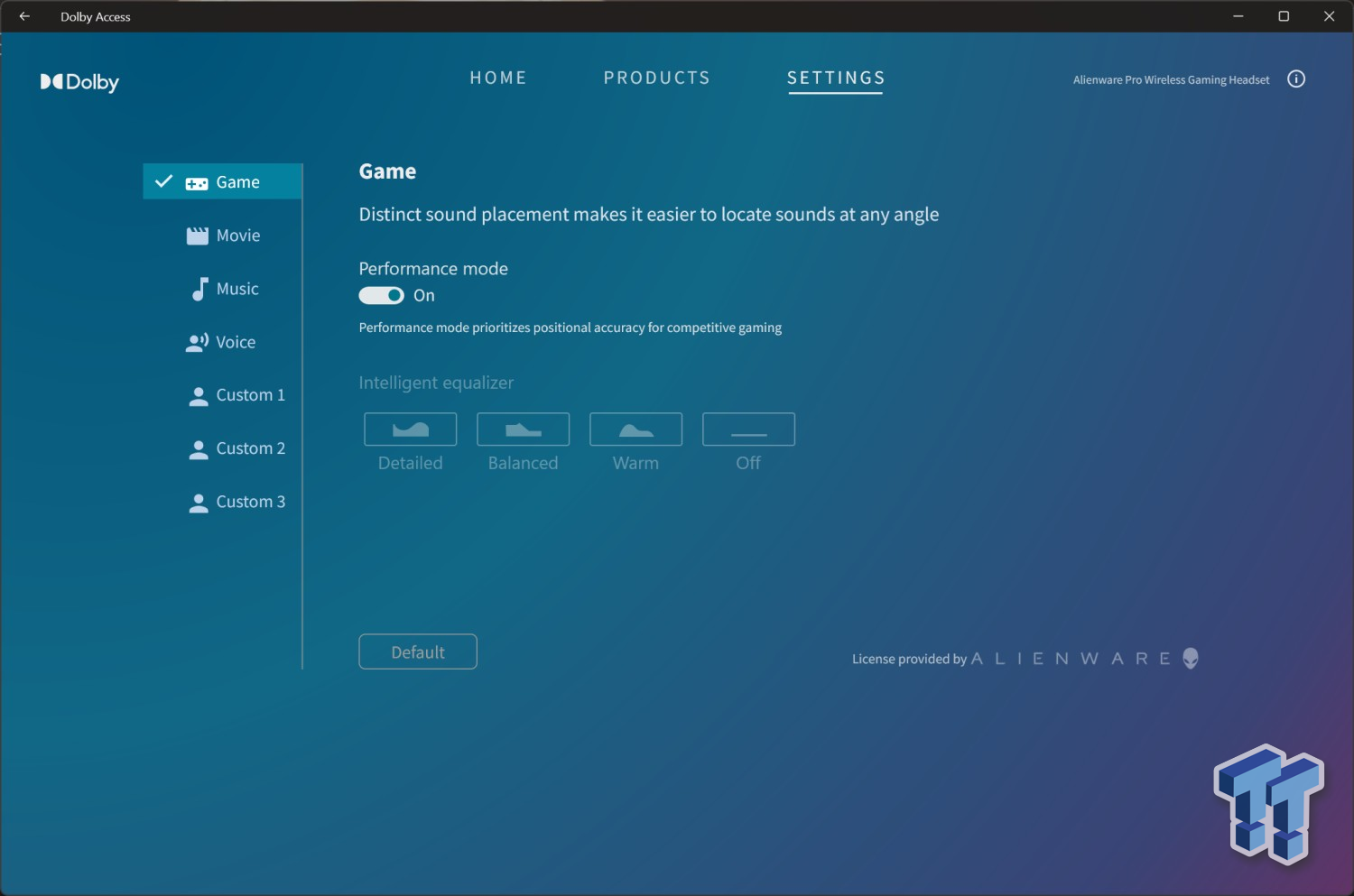The height and width of the screenshot is (896, 1354).
Task: Click the Dolby logo
Action: click(79, 82)
